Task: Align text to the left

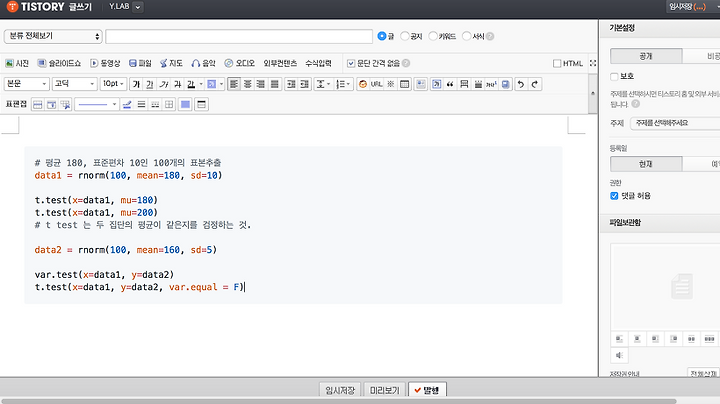Action: (x=234, y=84)
